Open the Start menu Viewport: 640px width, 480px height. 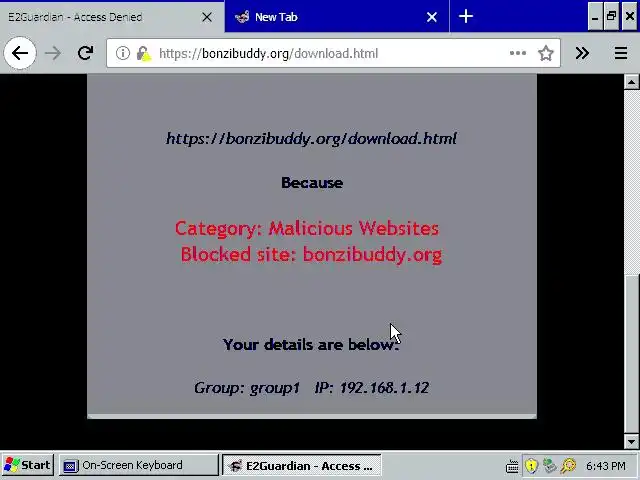tap(27, 465)
